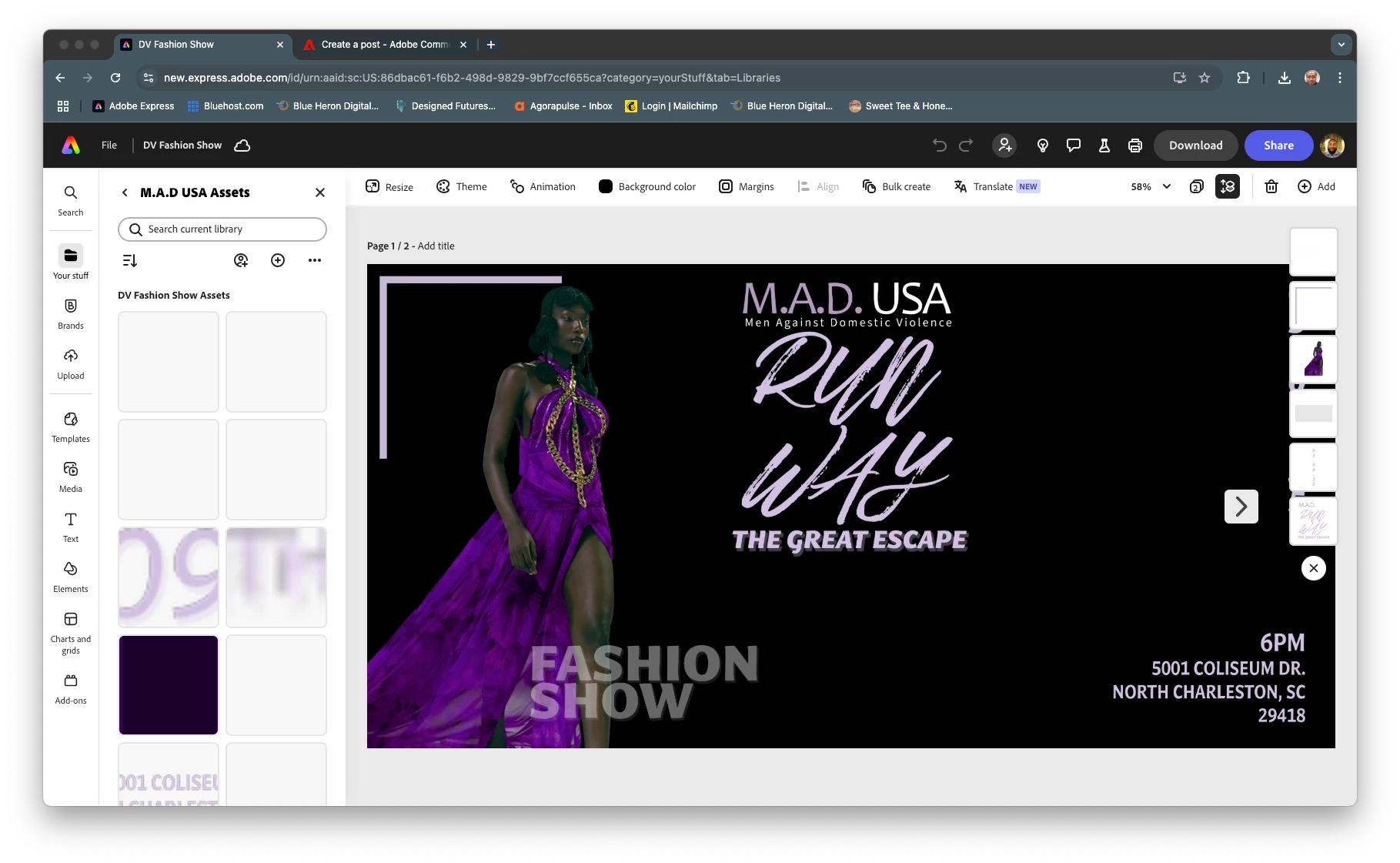Open the Upload panel
This screenshot has height=863, width=1400.
70,363
